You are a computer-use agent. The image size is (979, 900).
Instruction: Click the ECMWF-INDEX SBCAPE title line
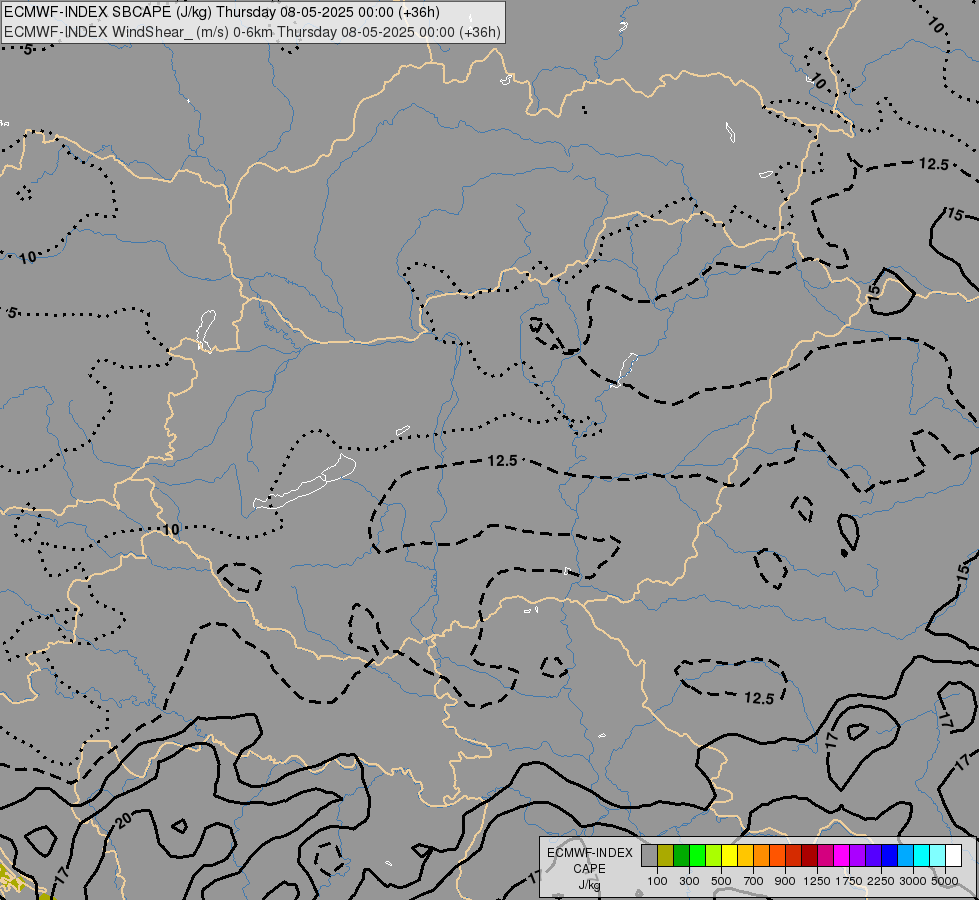point(222,12)
